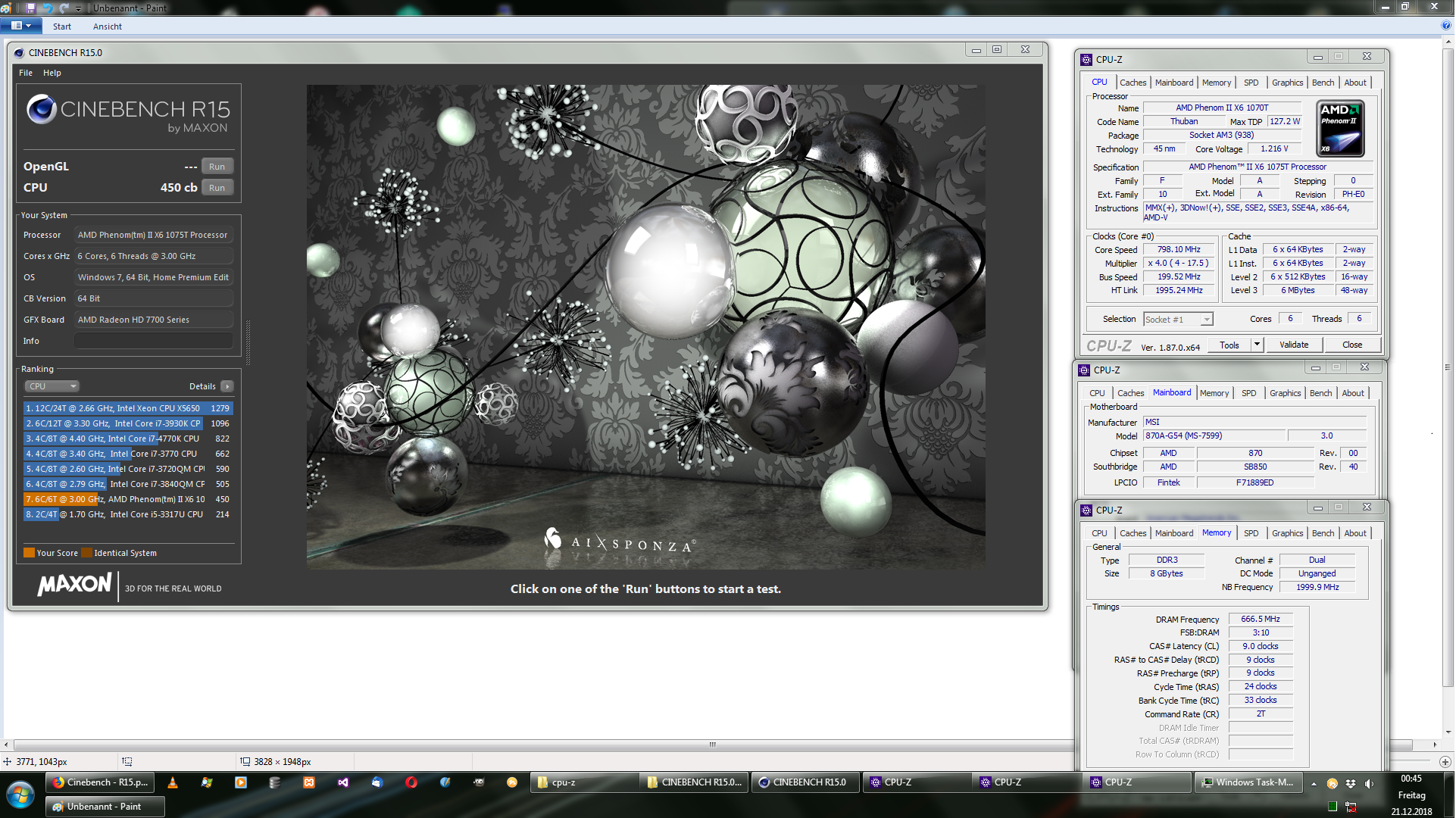Click the blue feather taskbar icon
The width and height of the screenshot is (1456, 818).
pyautogui.click(x=445, y=783)
